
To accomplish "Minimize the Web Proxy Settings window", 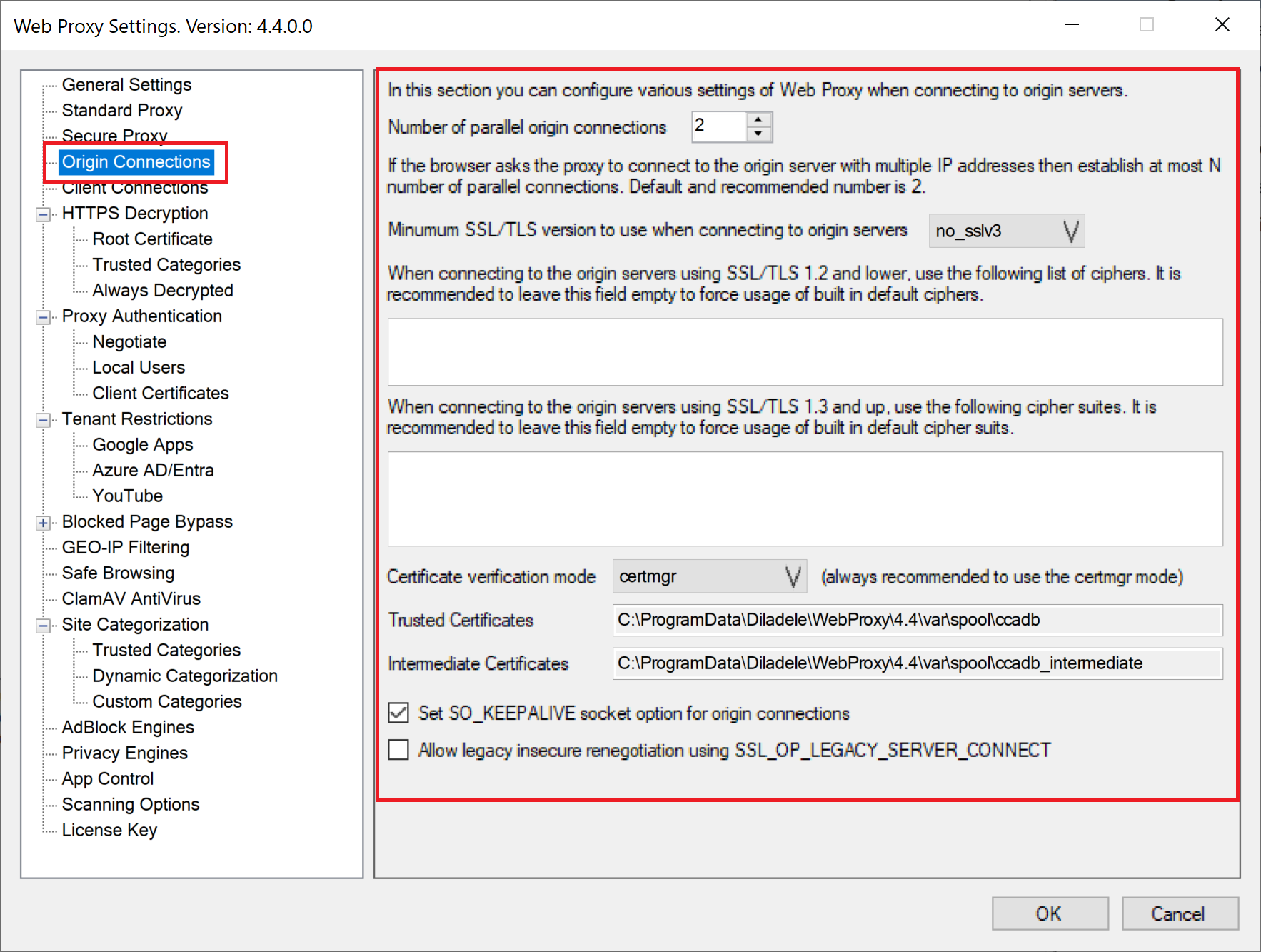I will 1071,25.
